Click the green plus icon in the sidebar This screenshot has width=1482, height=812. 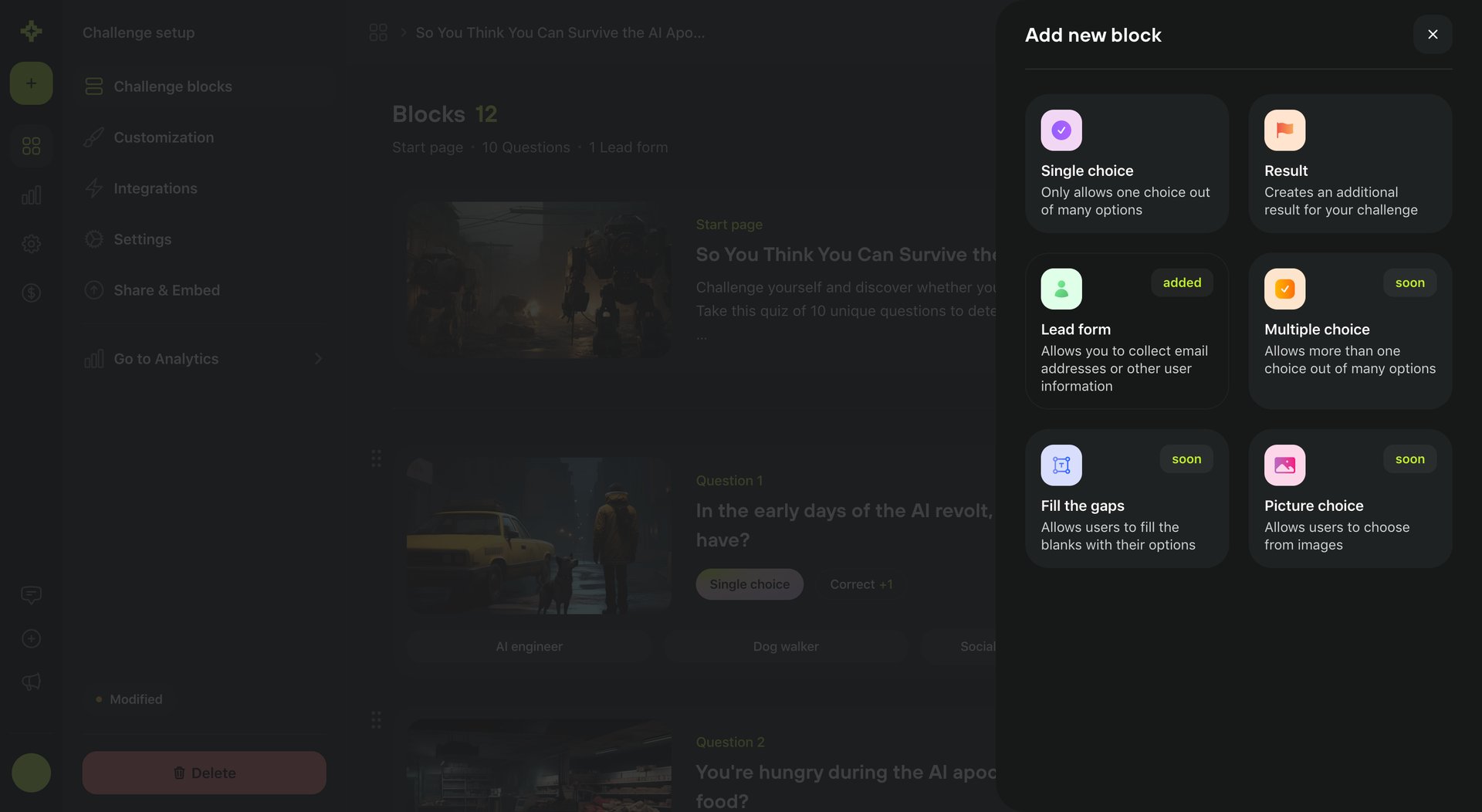coord(31,83)
